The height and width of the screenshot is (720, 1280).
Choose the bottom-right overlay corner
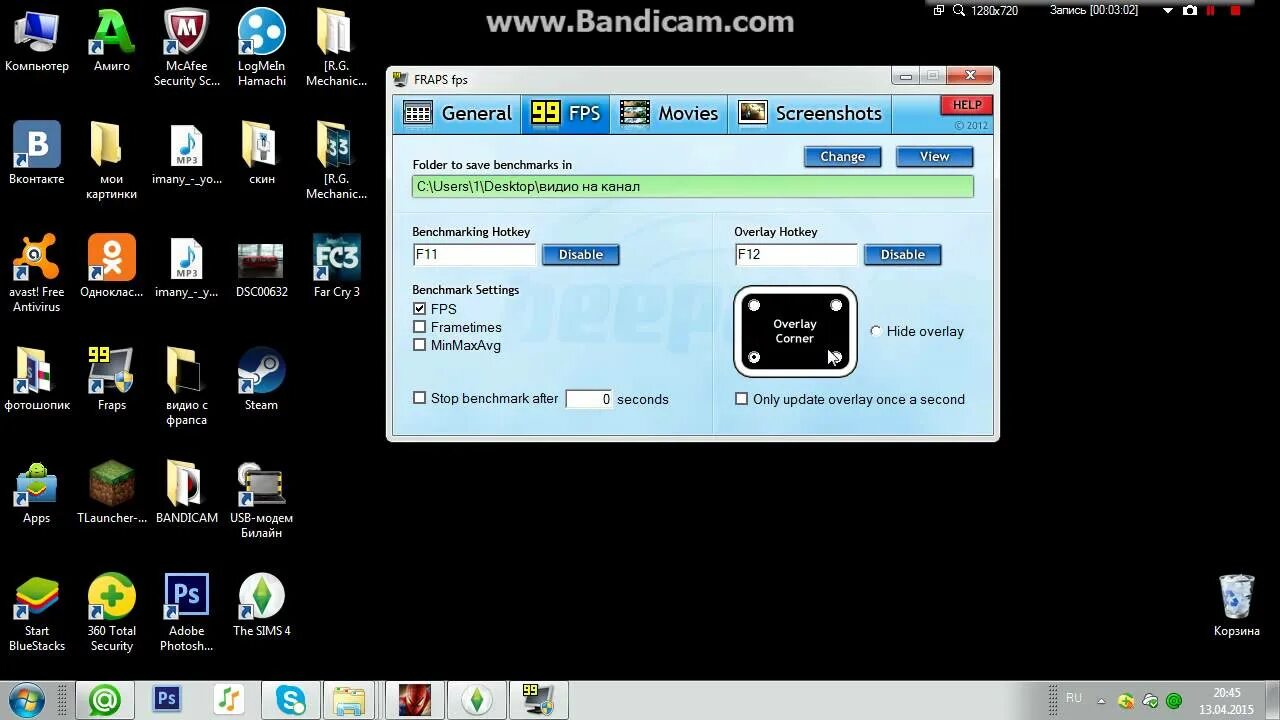tap(836, 357)
